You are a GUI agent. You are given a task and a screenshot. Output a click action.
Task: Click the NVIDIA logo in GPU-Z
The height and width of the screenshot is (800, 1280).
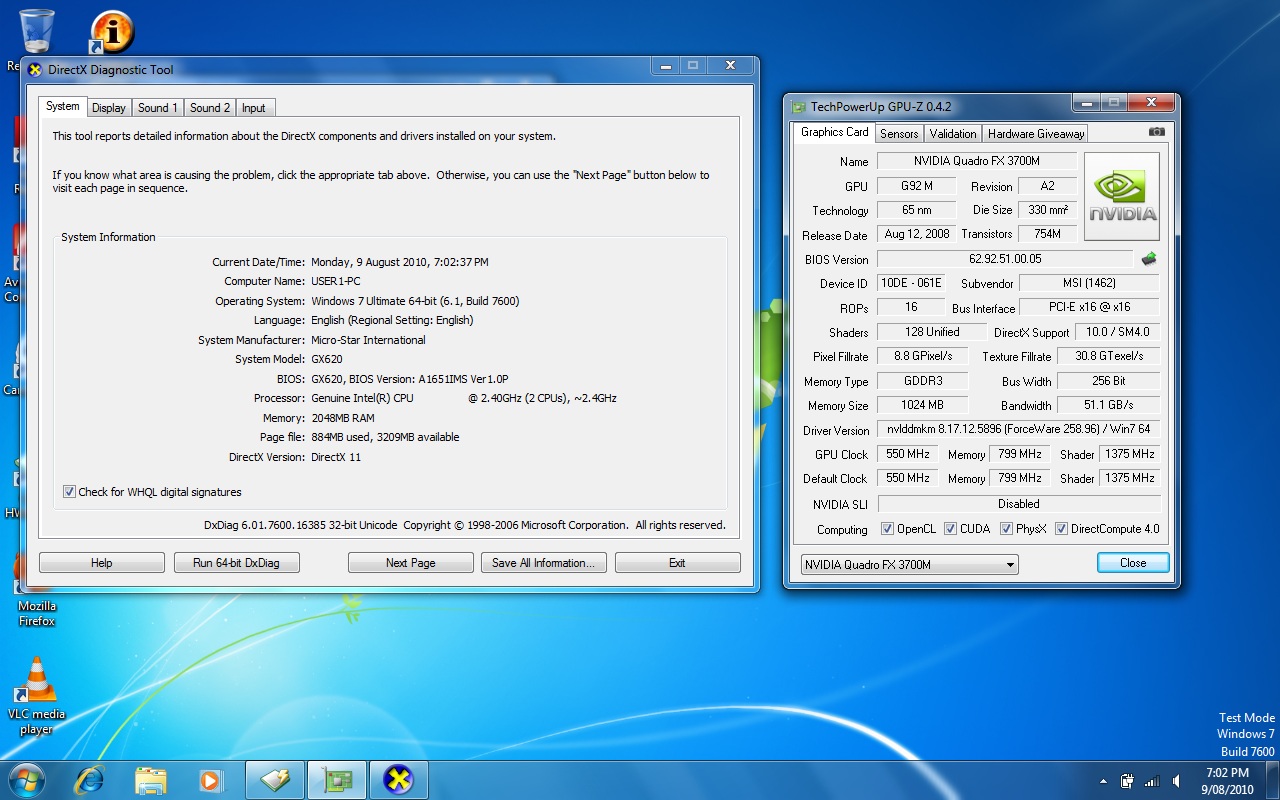[x=1122, y=197]
